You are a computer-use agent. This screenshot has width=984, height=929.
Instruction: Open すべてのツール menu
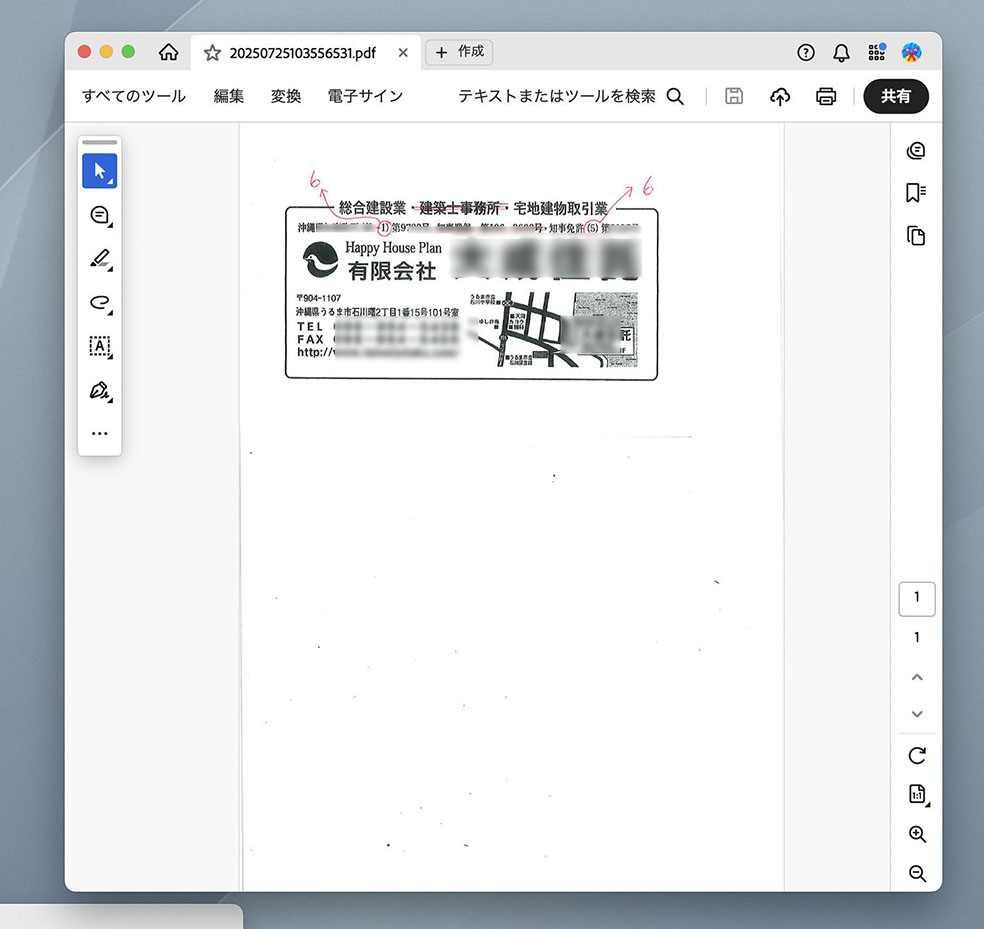point(134,96)
